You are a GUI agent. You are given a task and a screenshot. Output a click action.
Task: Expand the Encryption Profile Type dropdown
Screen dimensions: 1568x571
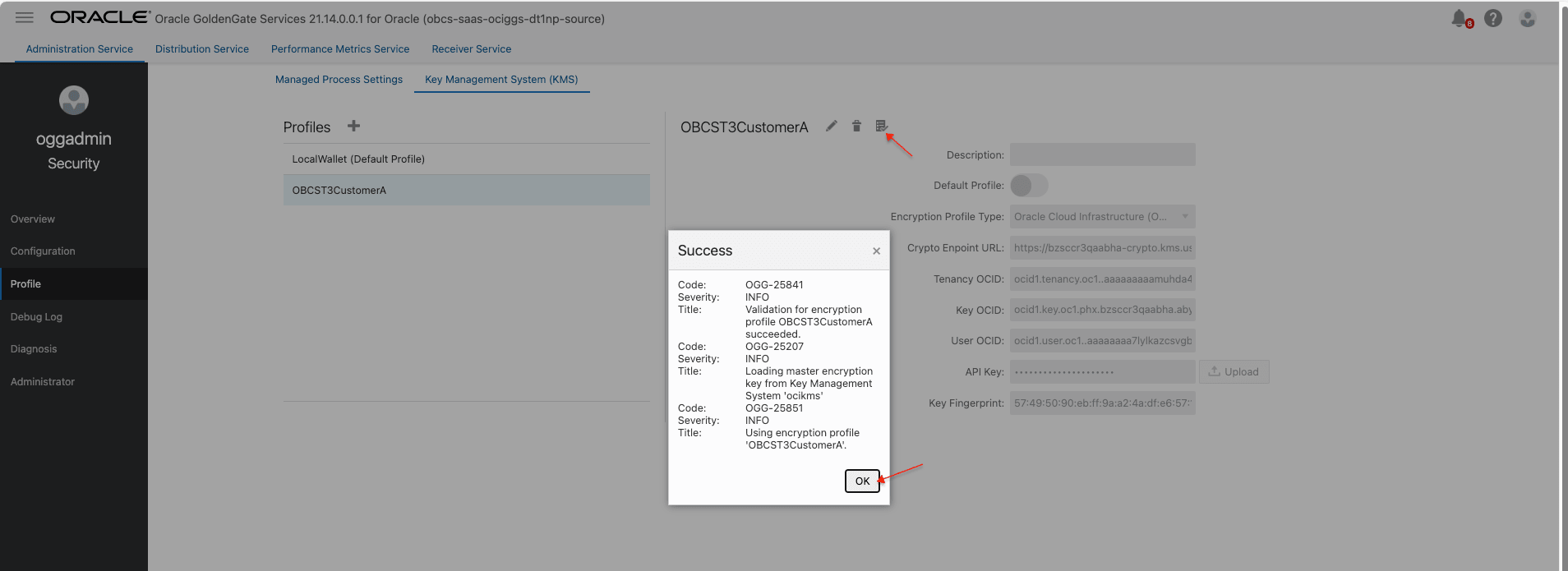[1102, 217]
